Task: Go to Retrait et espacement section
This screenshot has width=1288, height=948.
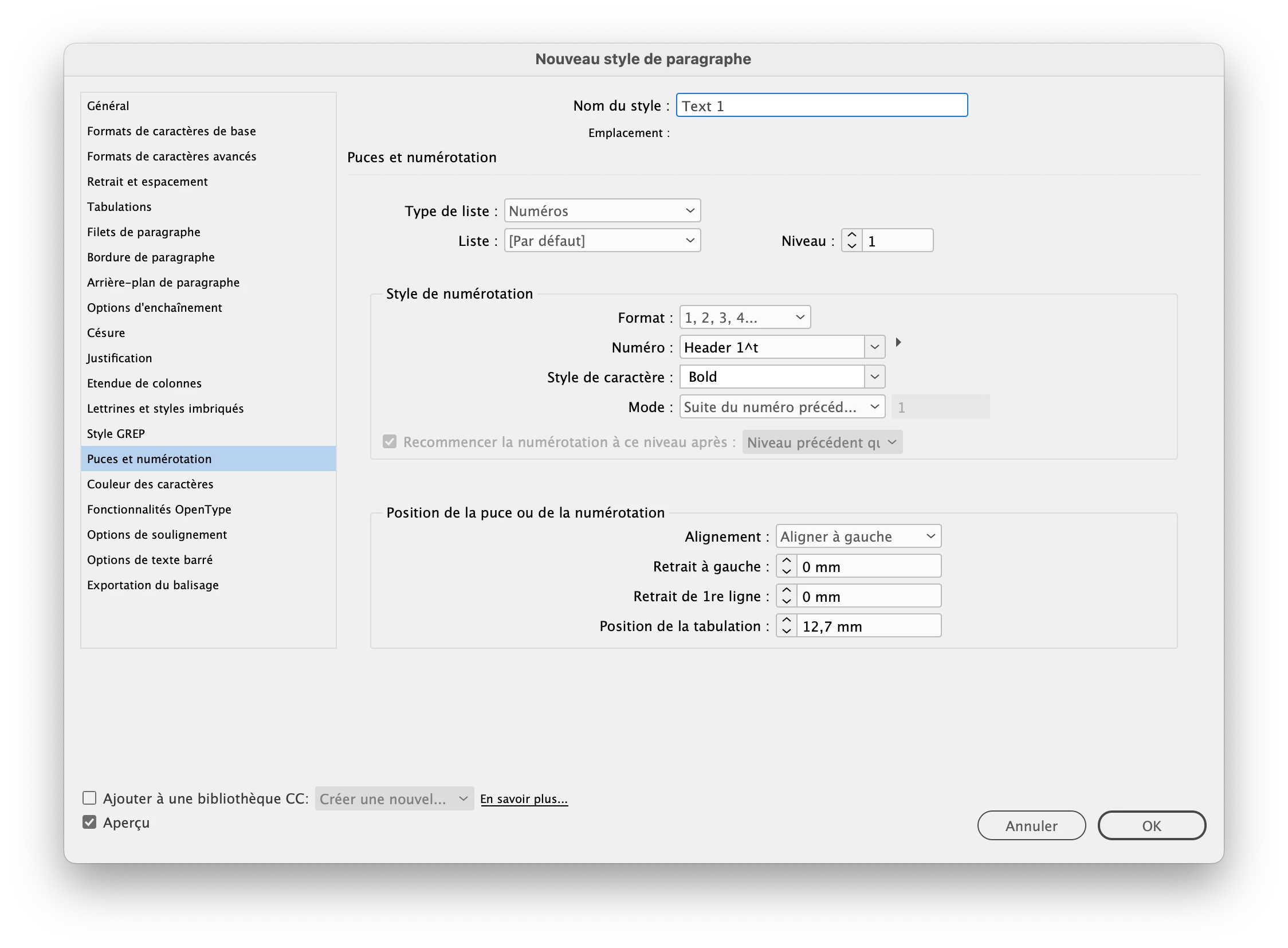Action: click(x=147, y=181)
